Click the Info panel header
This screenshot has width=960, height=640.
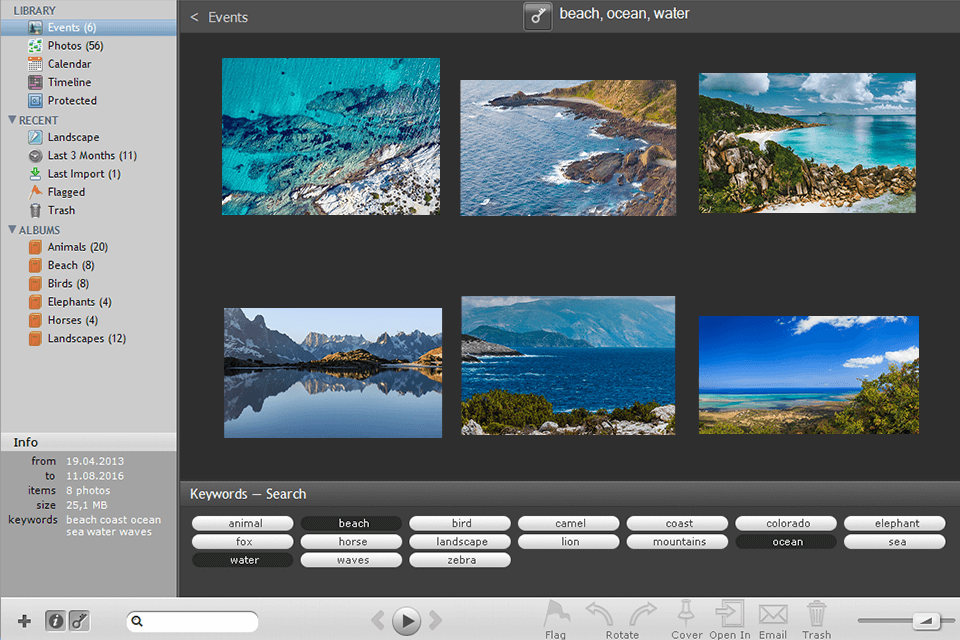pyautogui.click(x=88, y=442)
